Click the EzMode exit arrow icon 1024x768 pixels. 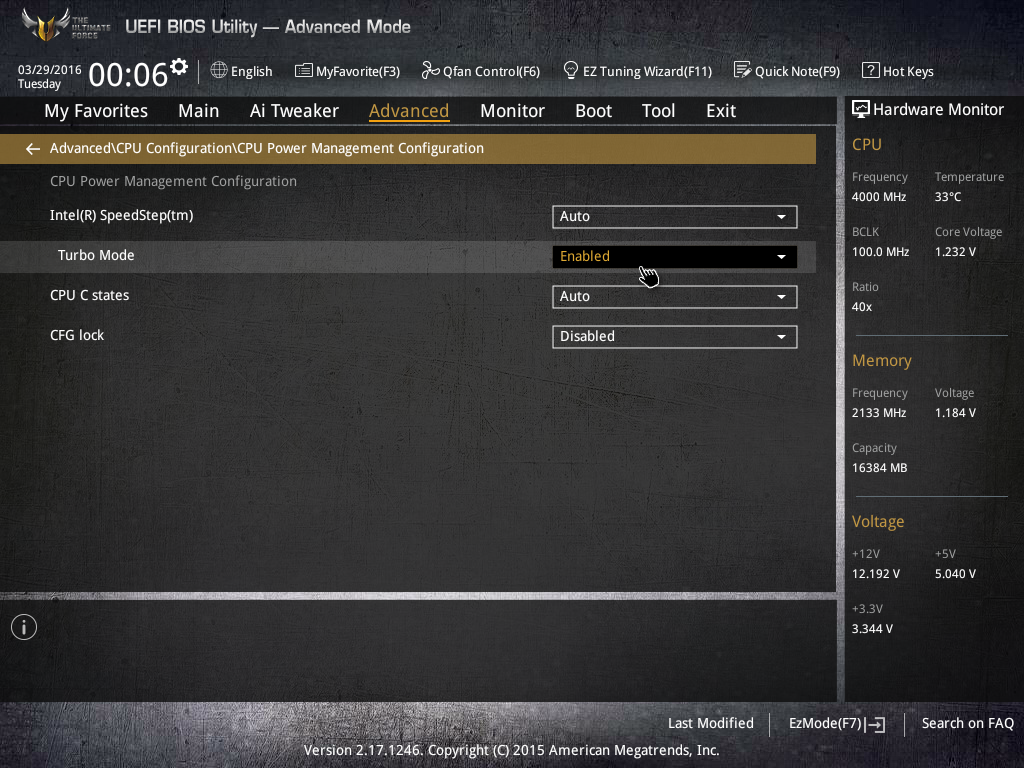pyautogui.click(x=876, y=724)
